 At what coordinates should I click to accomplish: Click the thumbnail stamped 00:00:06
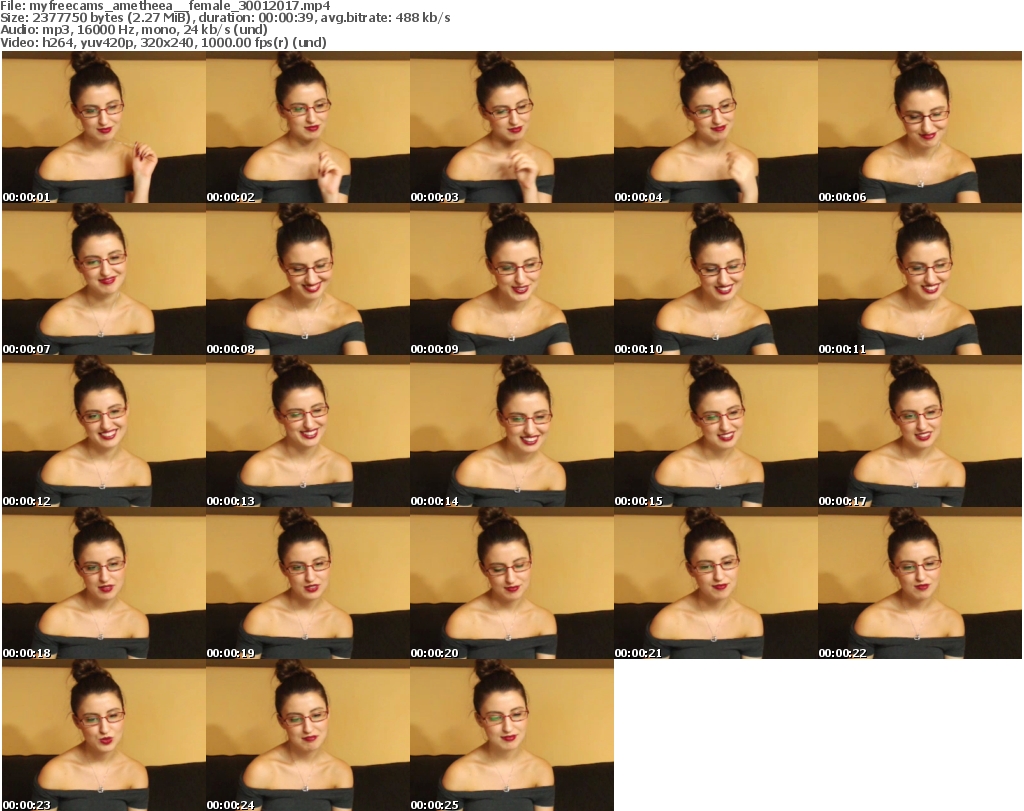(x=920, y=127)
